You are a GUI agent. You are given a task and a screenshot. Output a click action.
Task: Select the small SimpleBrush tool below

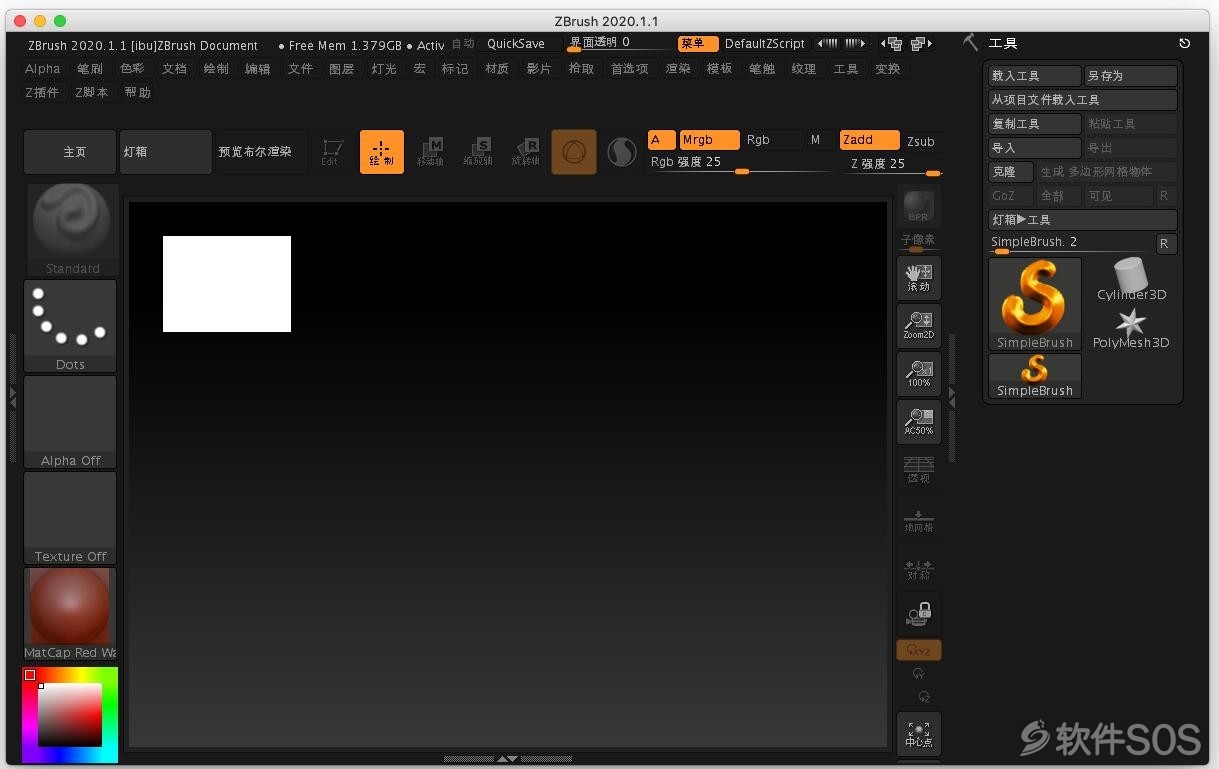(x=1035, y=376)
